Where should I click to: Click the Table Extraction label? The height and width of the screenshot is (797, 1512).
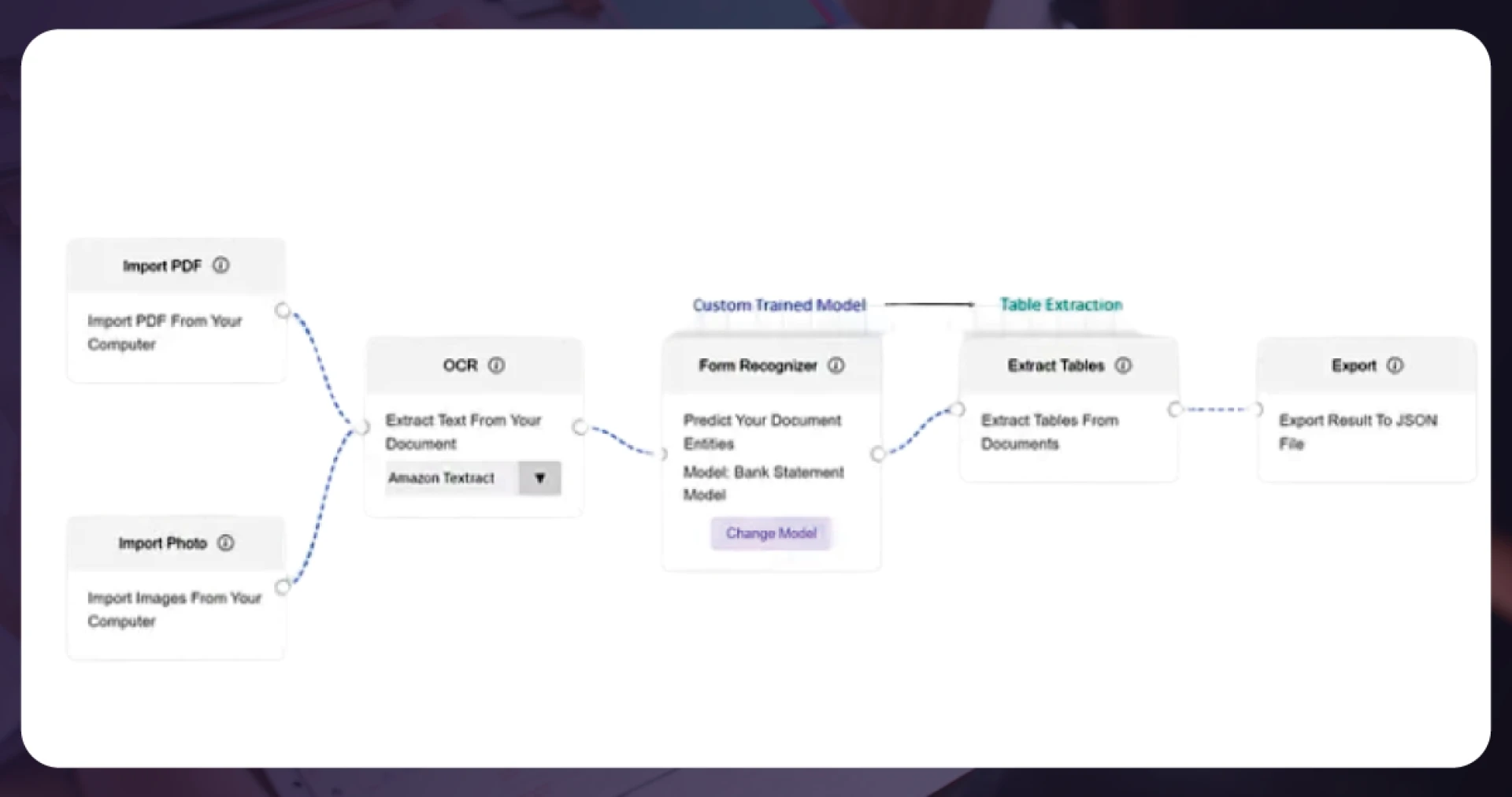1061,305
